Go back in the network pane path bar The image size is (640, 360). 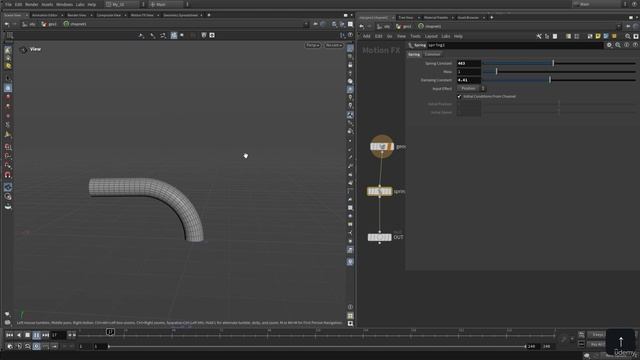click(362, 27)
